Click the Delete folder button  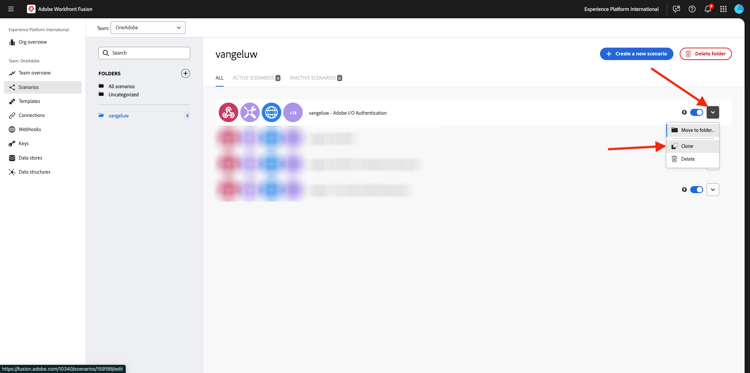(706, 54)
